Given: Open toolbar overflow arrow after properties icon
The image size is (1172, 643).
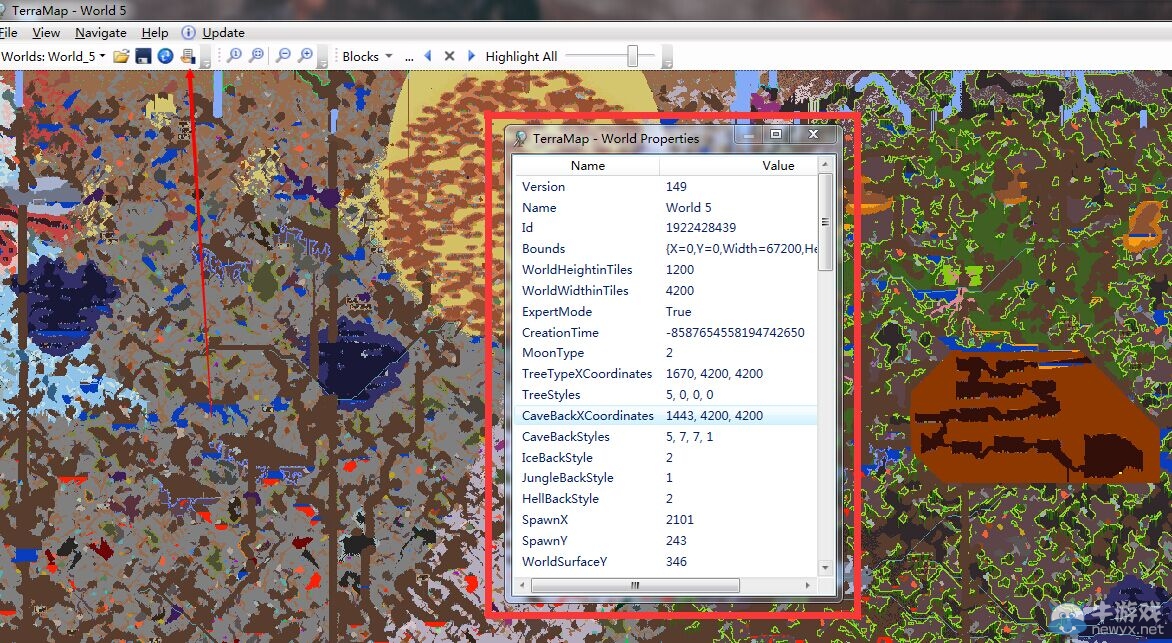Looking at the screenshot, I should 206,57.
